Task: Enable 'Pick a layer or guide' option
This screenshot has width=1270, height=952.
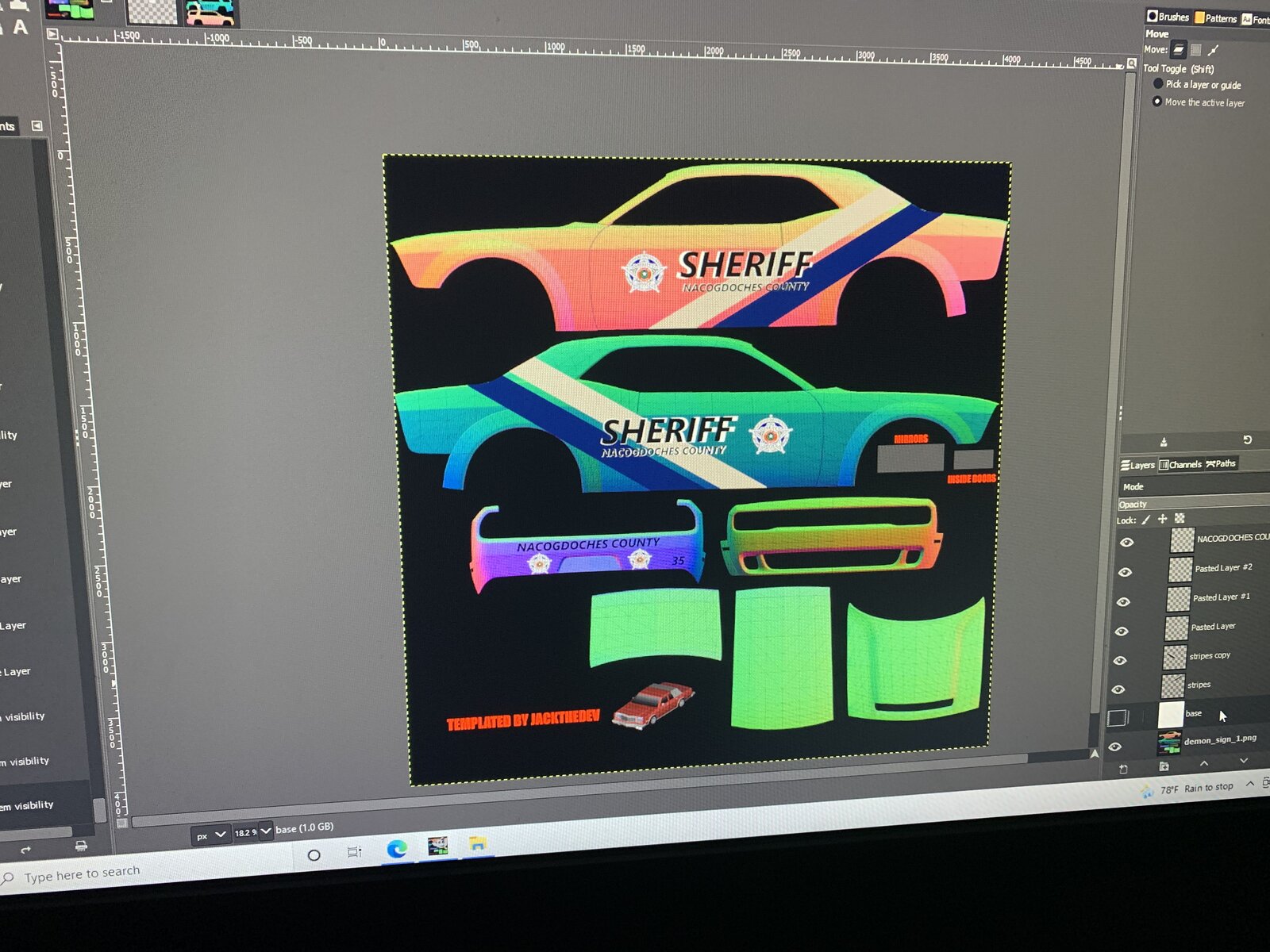Action: (1158, 84)
